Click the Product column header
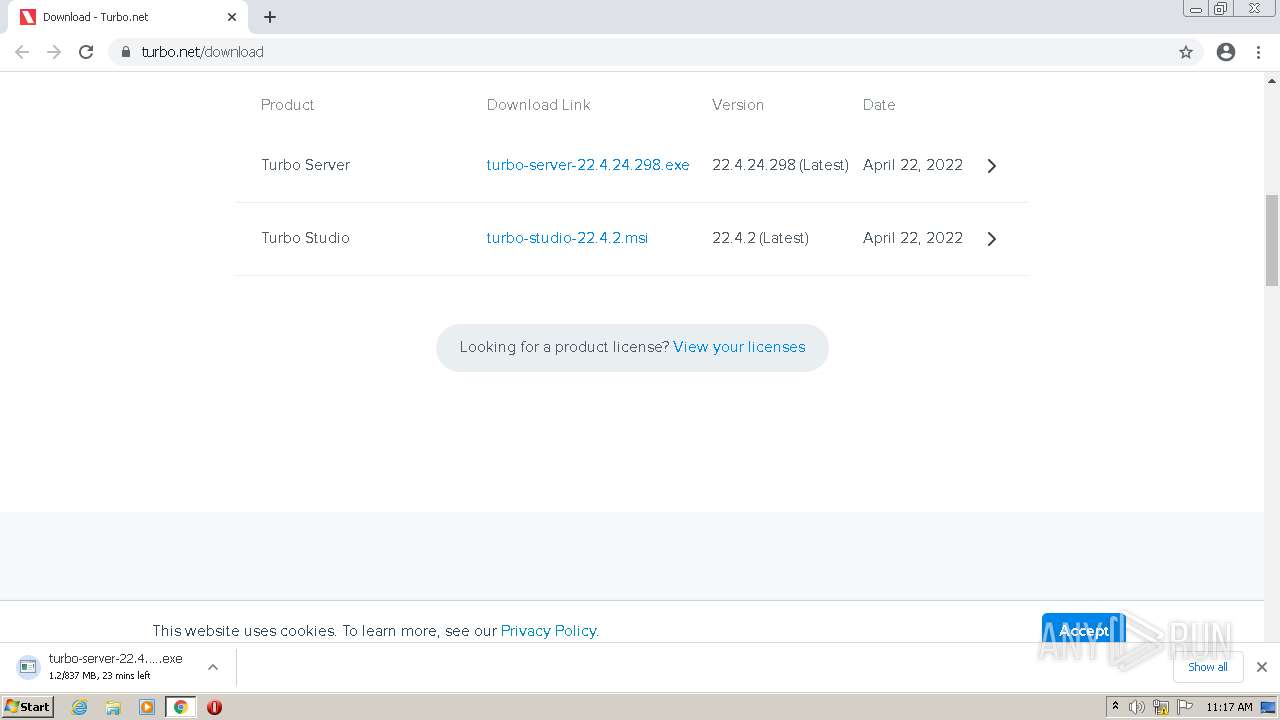The height and width of the screenshot is (720, 1280). (288, 105)
